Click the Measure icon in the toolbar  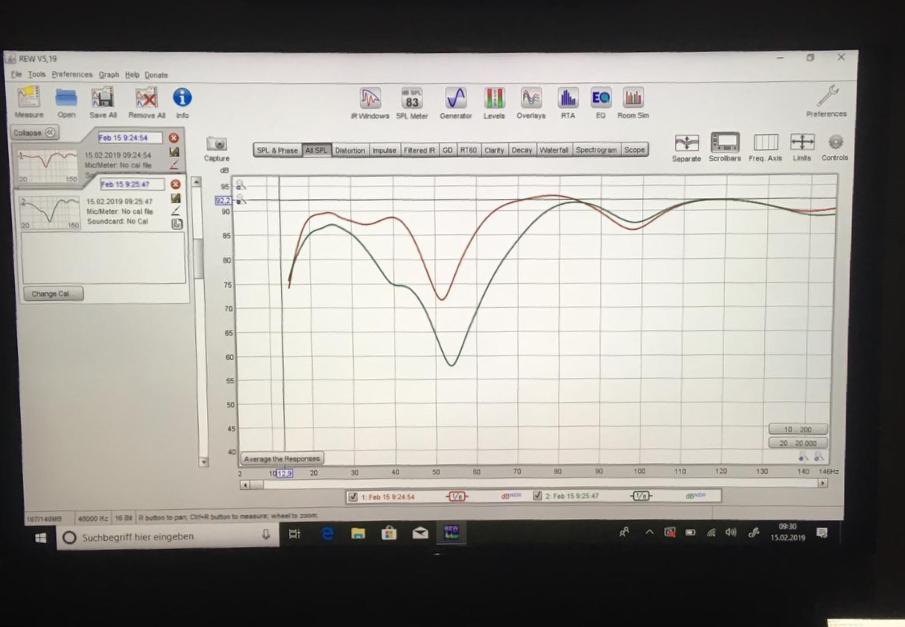29,98
